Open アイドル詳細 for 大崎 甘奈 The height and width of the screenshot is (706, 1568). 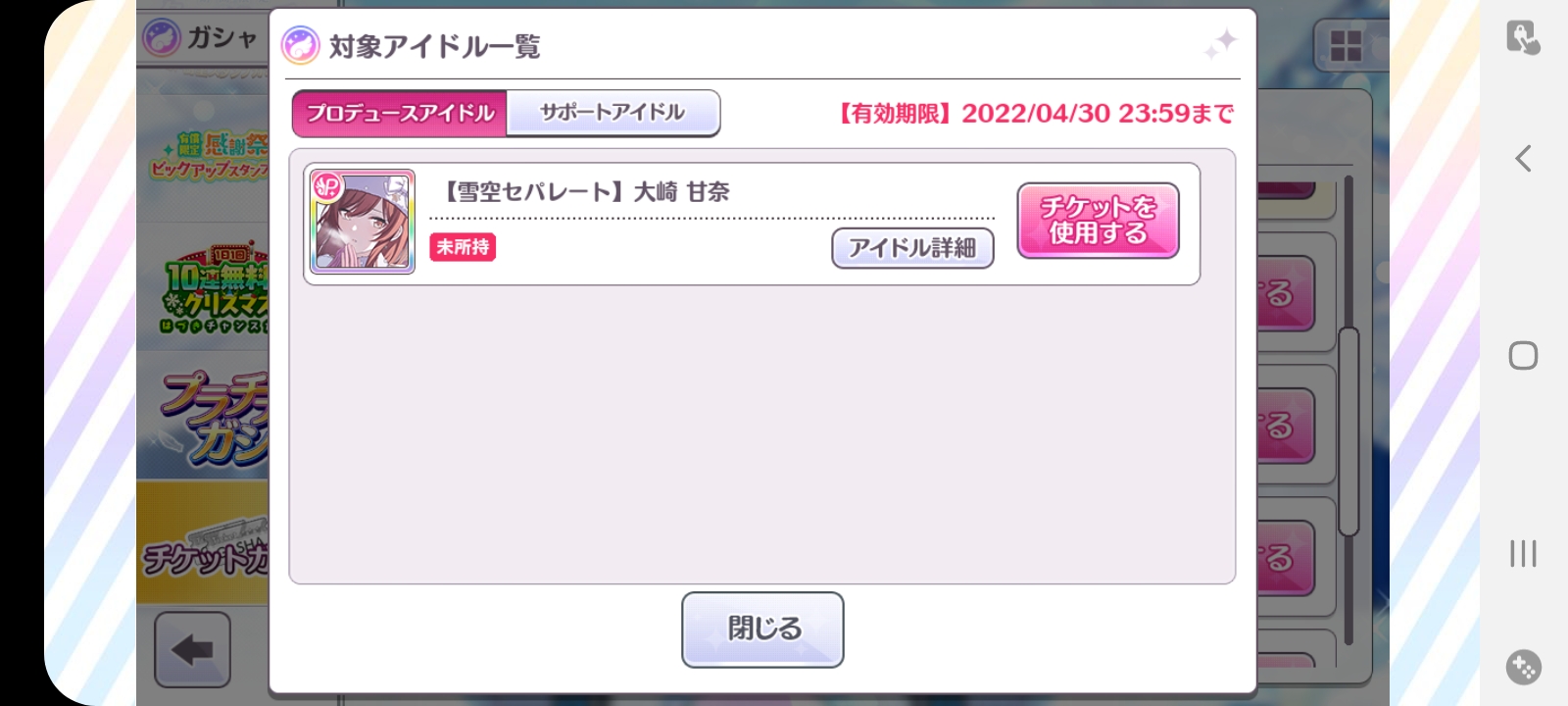912,248
